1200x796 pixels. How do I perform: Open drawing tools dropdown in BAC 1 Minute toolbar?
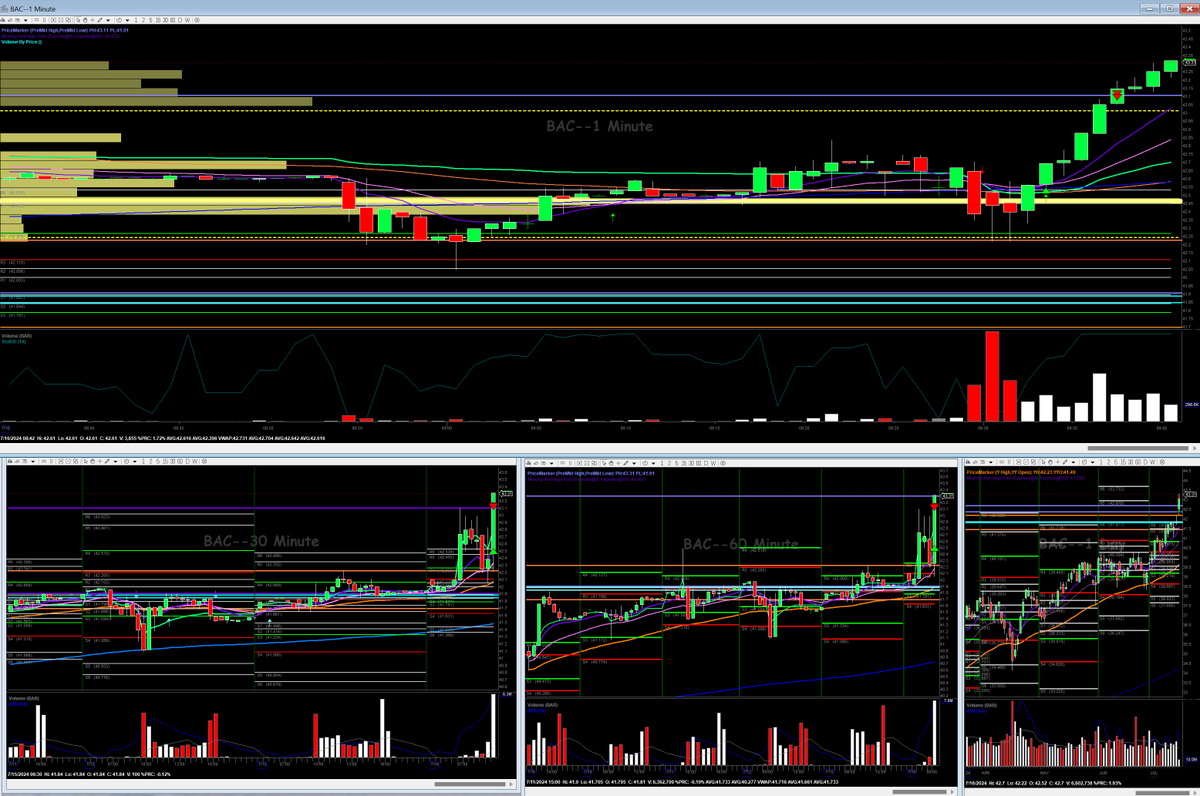[x=108, y=20]
